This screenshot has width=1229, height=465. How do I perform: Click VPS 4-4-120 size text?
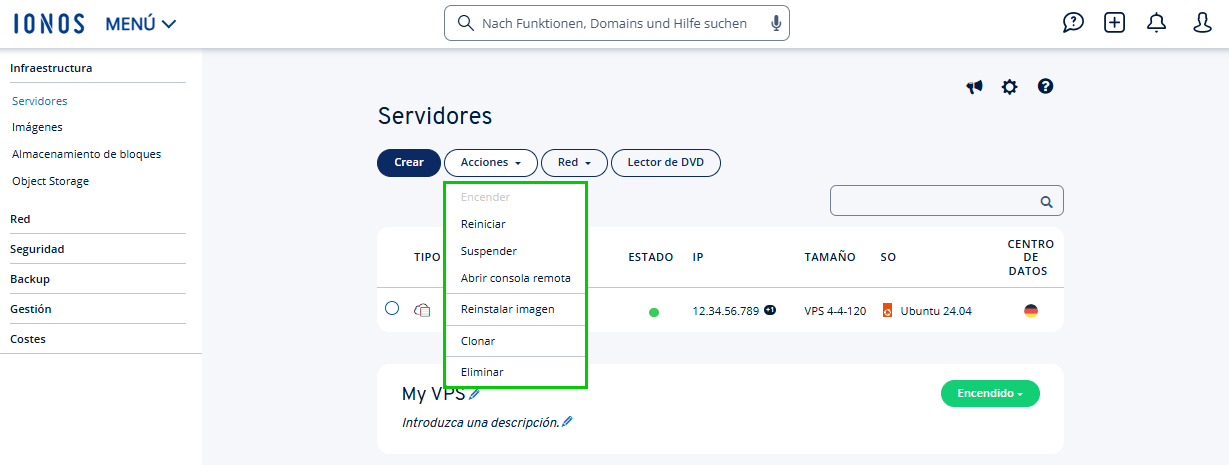(x=835, y=311)
